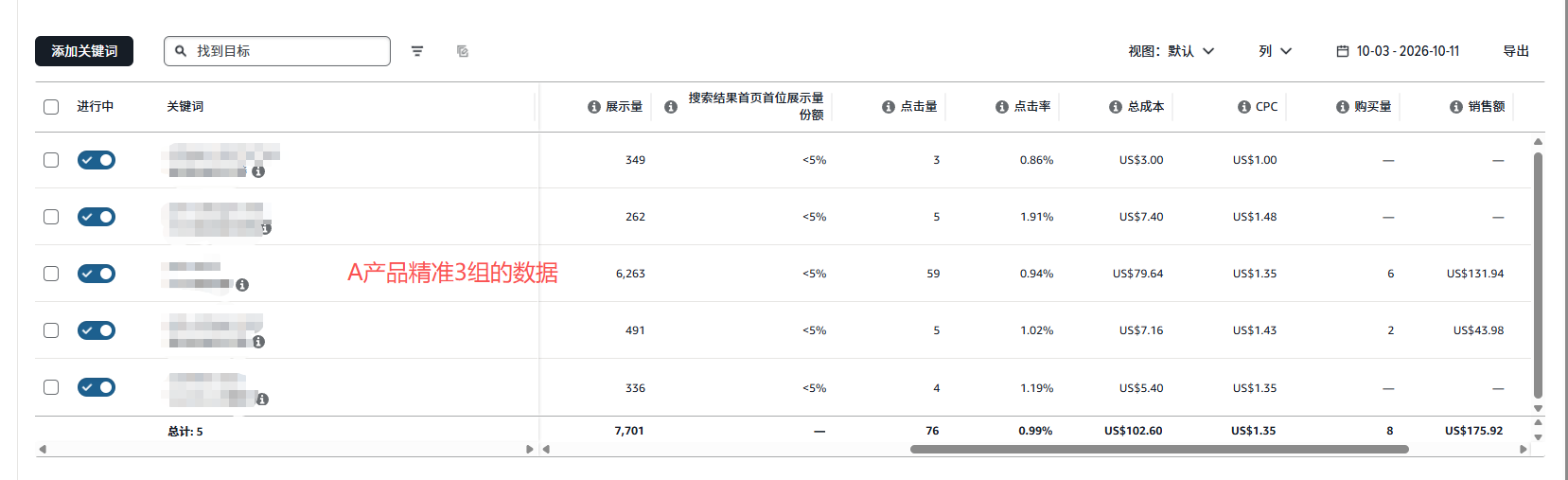Open info icon for 销售额 column

point(1456,107)
